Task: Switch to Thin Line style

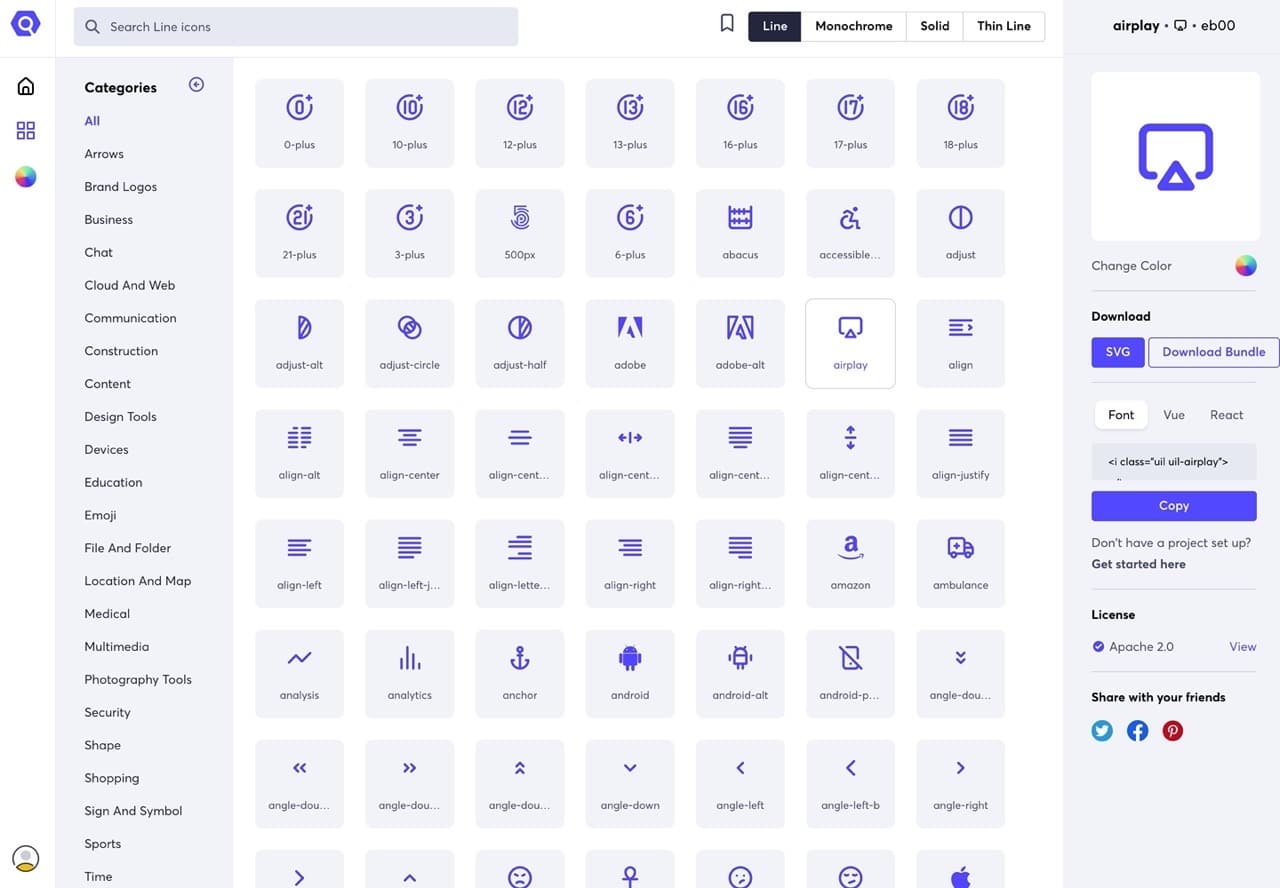Action: pos(1004,26)
